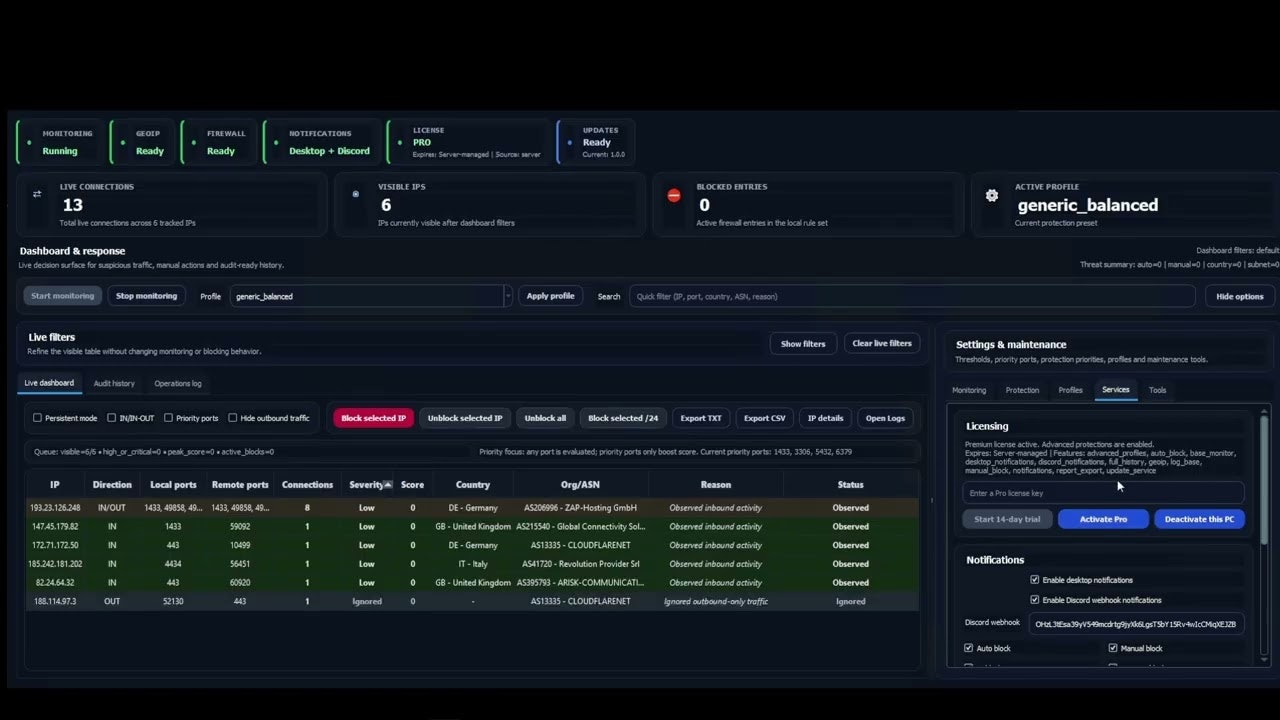Click the License PRO status dot
1280x720 pixels.
point(398,143)
